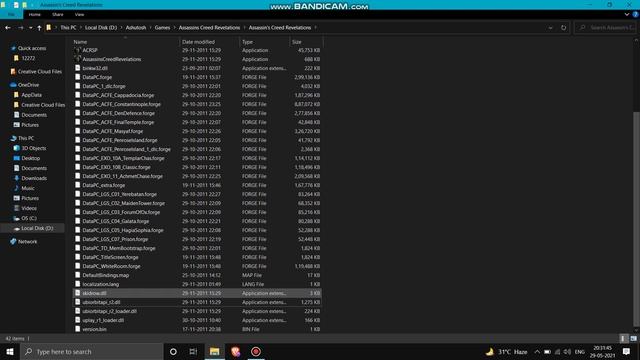The height and width of the screenshot is (360, 640).
Task: Go forward using the forward arrow
Action: coord(20,28)
